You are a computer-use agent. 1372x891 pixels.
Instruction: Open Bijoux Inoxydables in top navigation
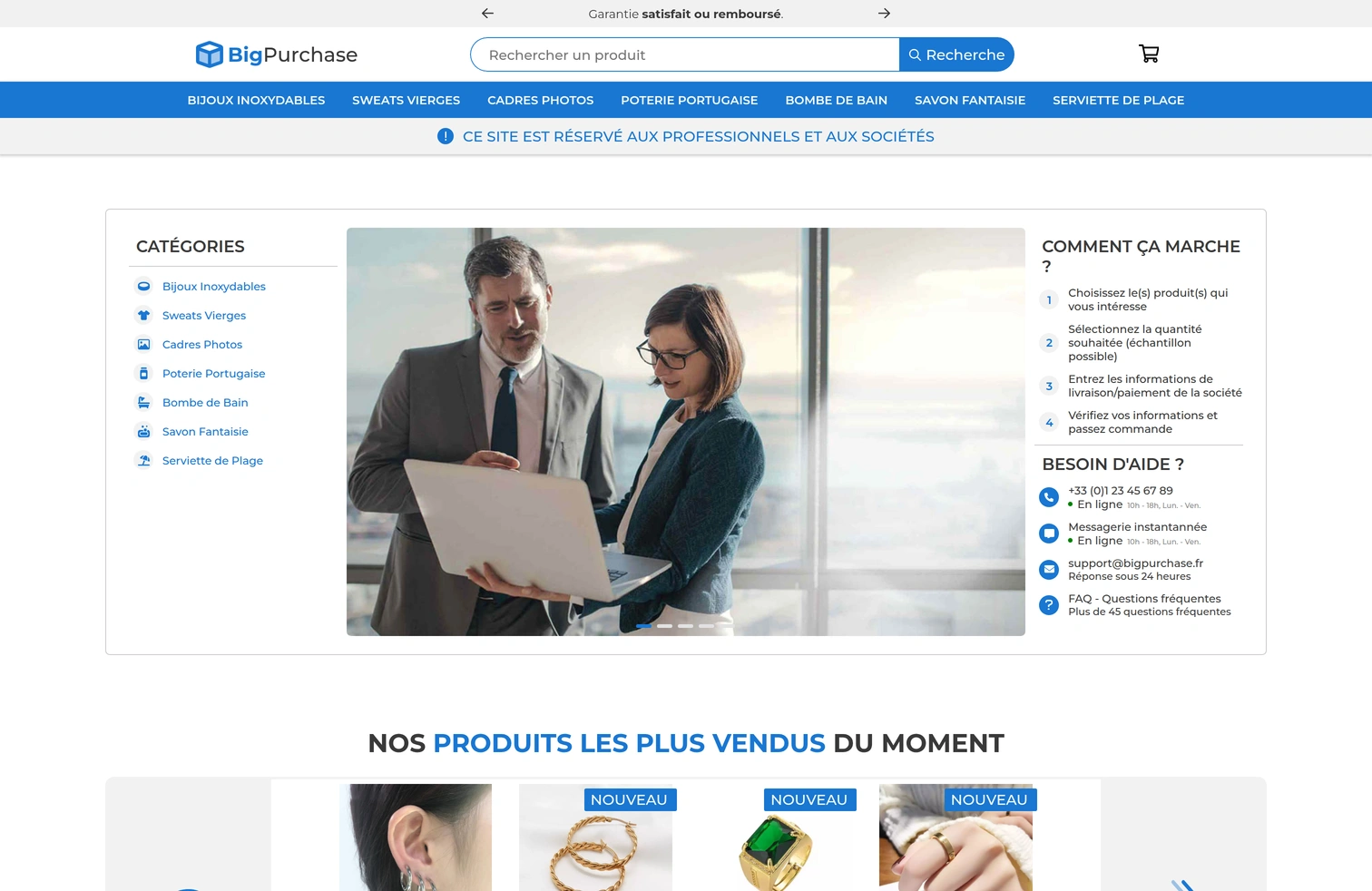(x=256, y=100)
